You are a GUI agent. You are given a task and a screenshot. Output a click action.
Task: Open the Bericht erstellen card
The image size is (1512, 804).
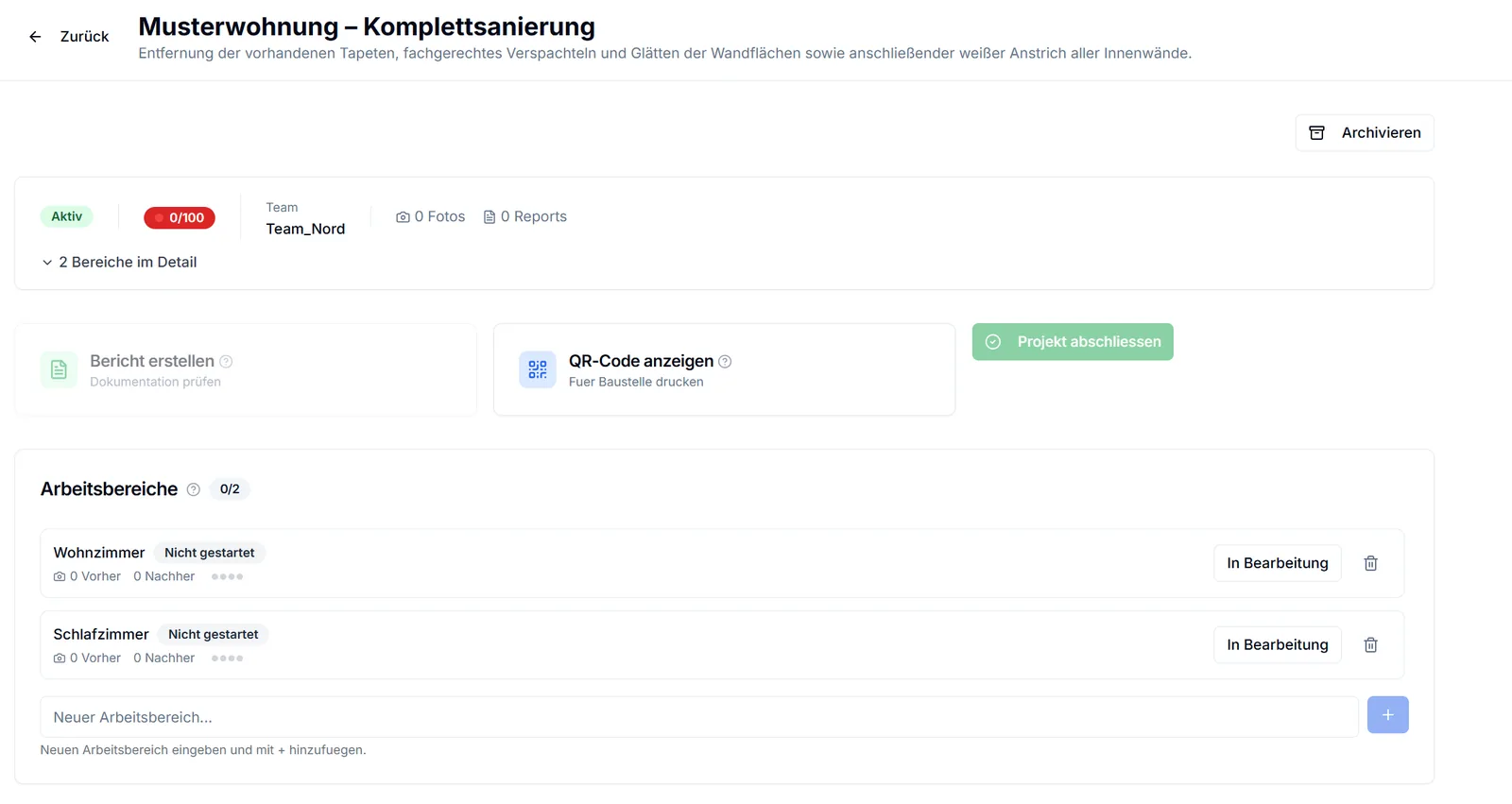click(246, 369)
